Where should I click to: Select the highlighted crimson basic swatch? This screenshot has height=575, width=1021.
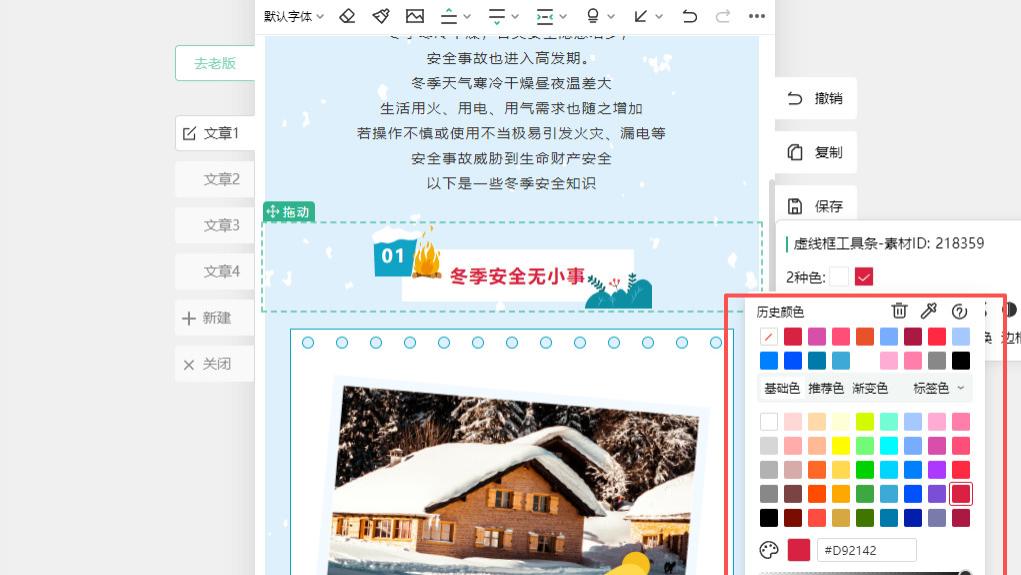point(960,494)
